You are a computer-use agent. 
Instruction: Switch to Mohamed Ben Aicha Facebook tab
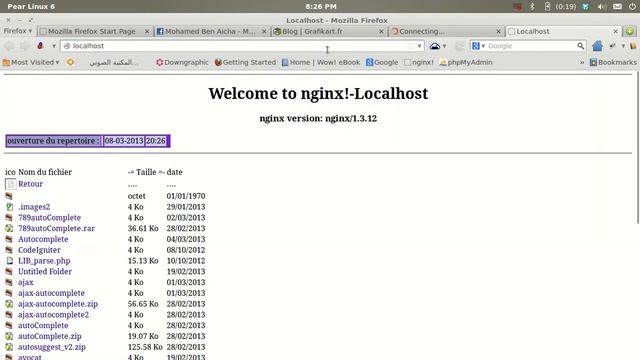[x=211, y=31]
